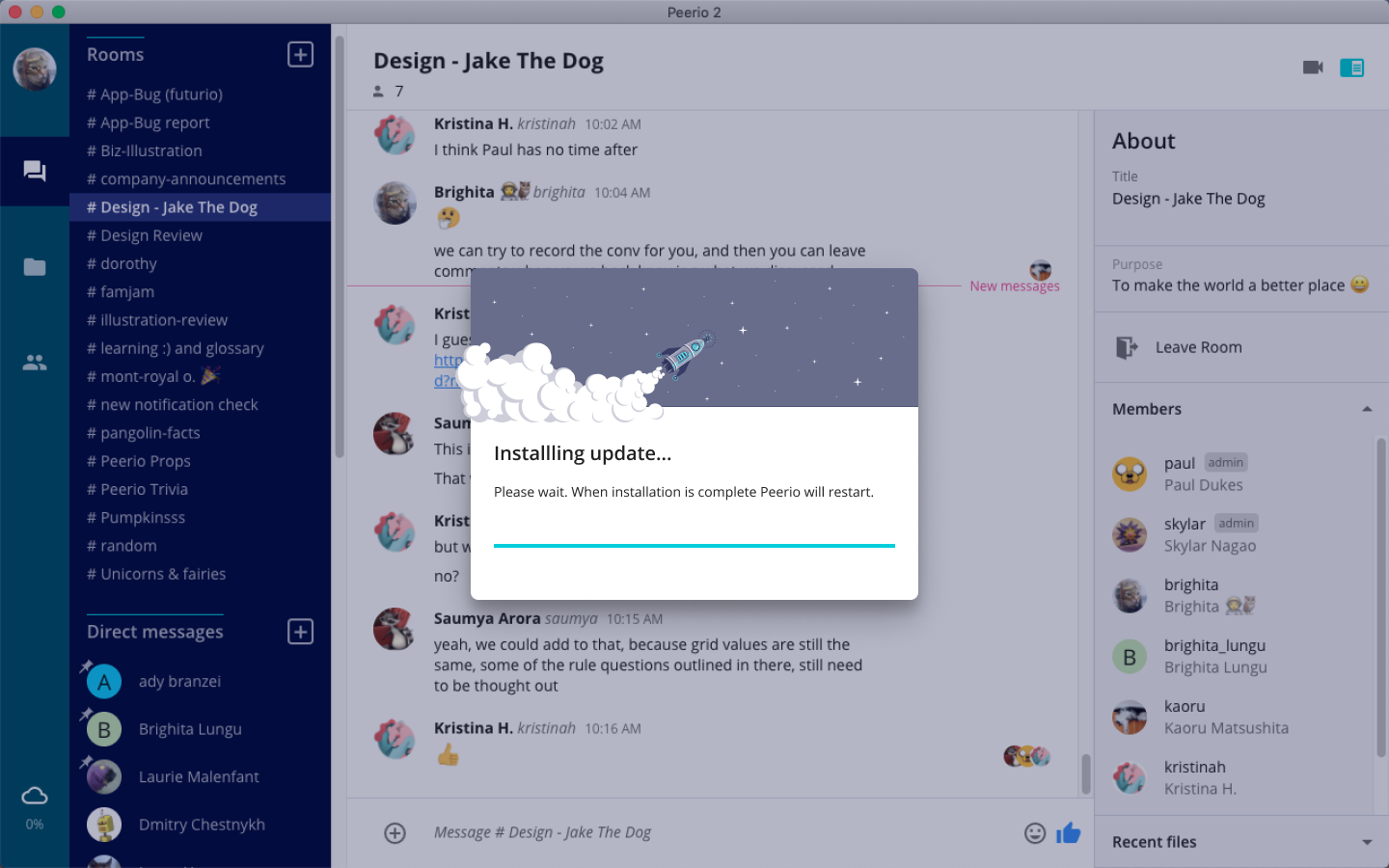This screenshot has height=868, width=1389.
Task: Open new notification check room
Action: pyautogui.click(x=201, y=405)
